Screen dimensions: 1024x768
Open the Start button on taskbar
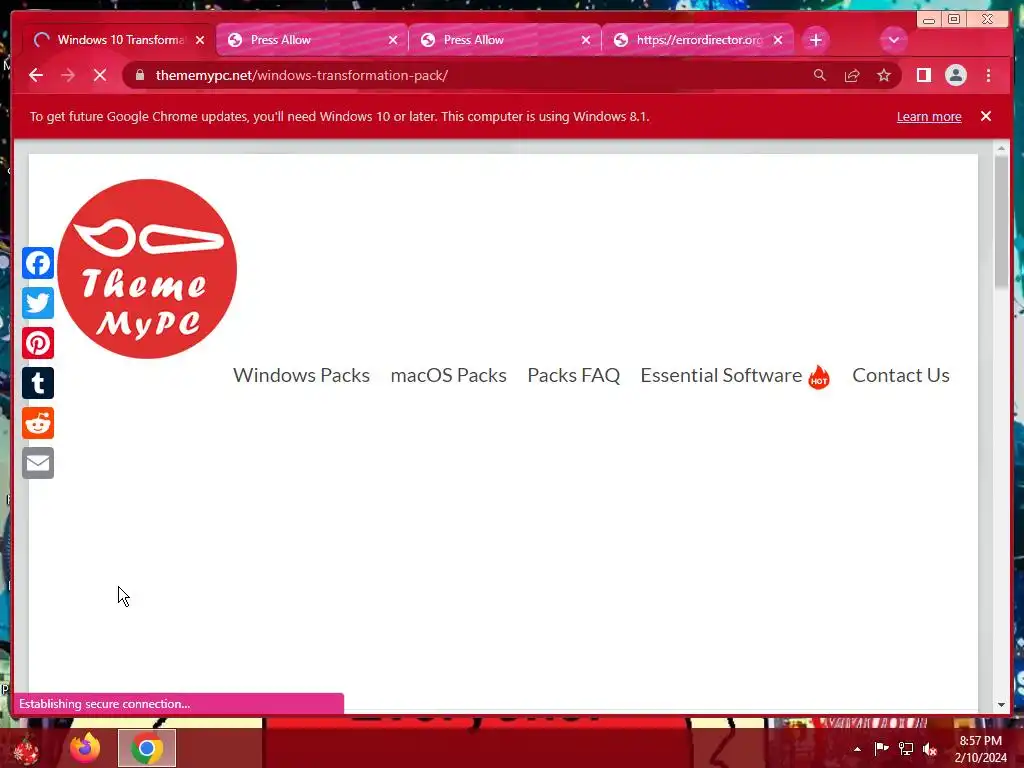[26, 748]
